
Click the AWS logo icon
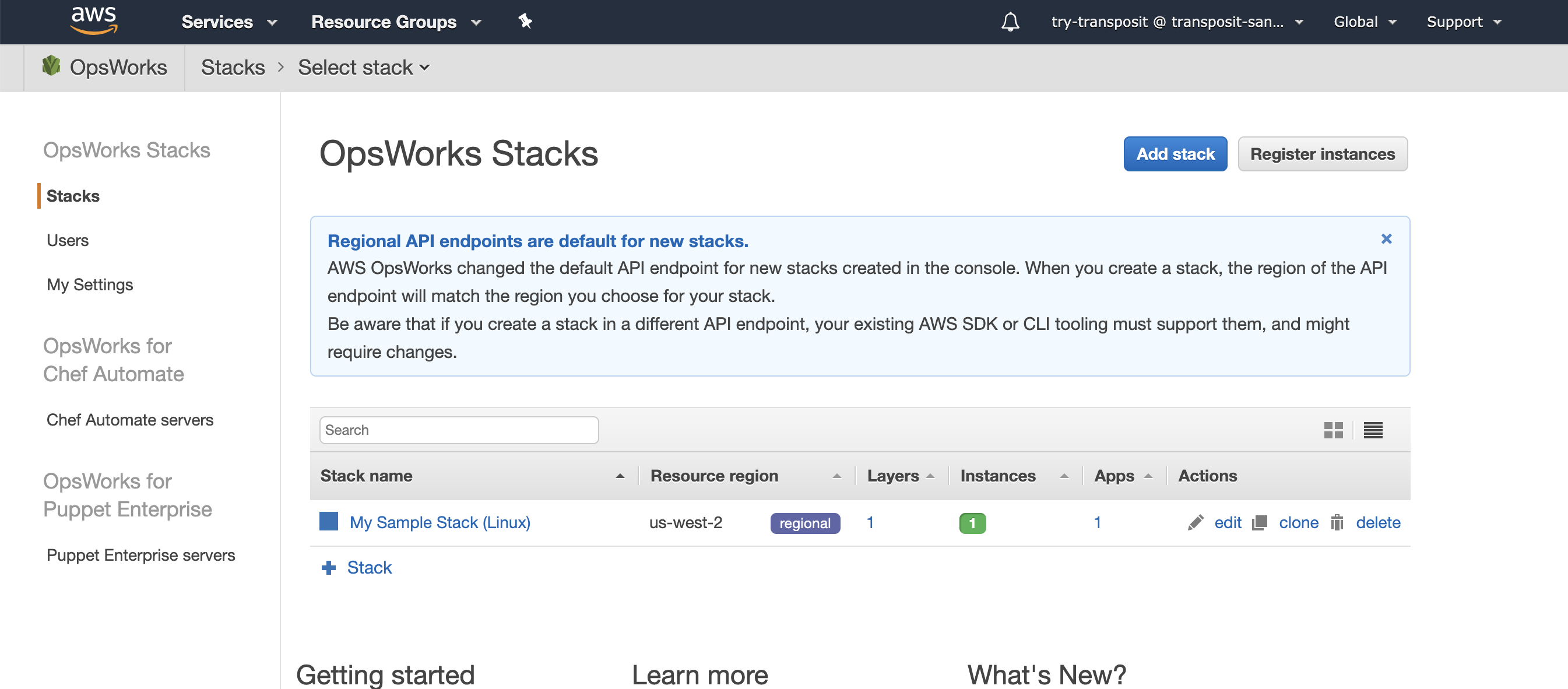pyautogui.click(x=94, y=20)
